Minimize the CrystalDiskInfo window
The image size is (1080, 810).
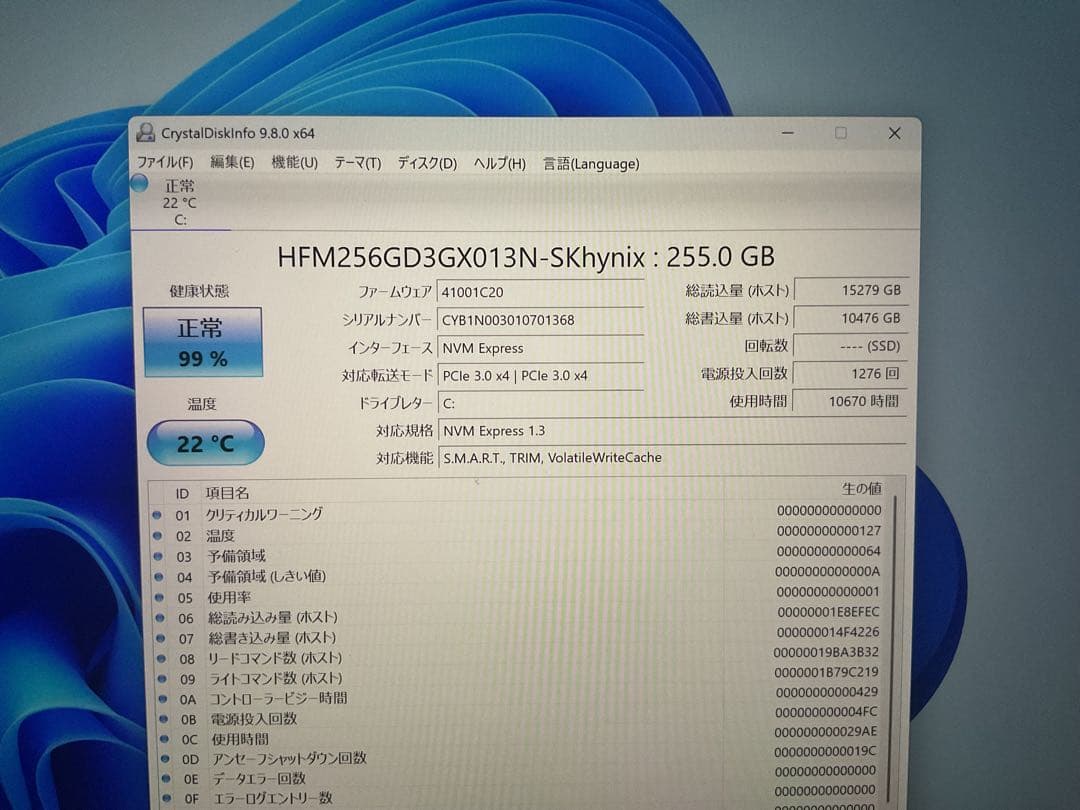pyautogui.click(x=788, y=132)
